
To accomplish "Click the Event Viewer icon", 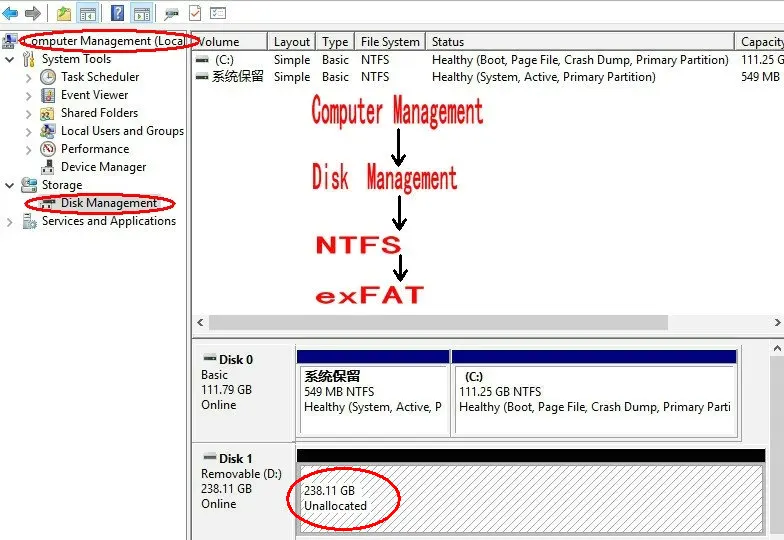I will point(48,95).
